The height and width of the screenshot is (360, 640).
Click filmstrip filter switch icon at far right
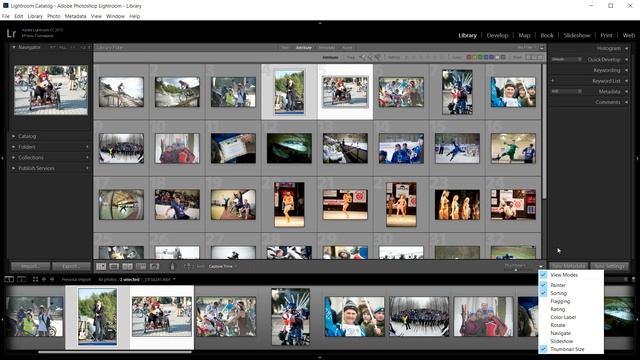pyautogui.click(x=633, y=279)
